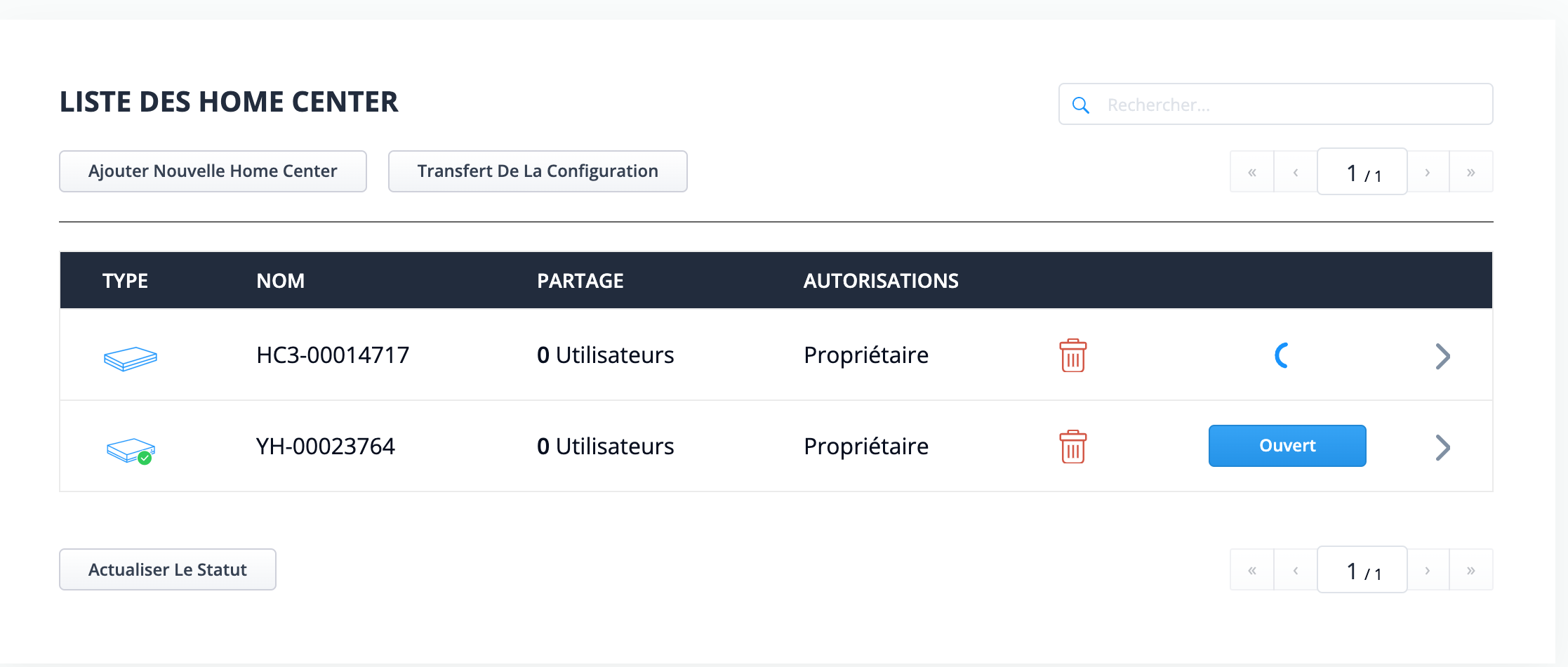
Task: Click the Ouvert button for YH-00023764
Action: 1287,446
